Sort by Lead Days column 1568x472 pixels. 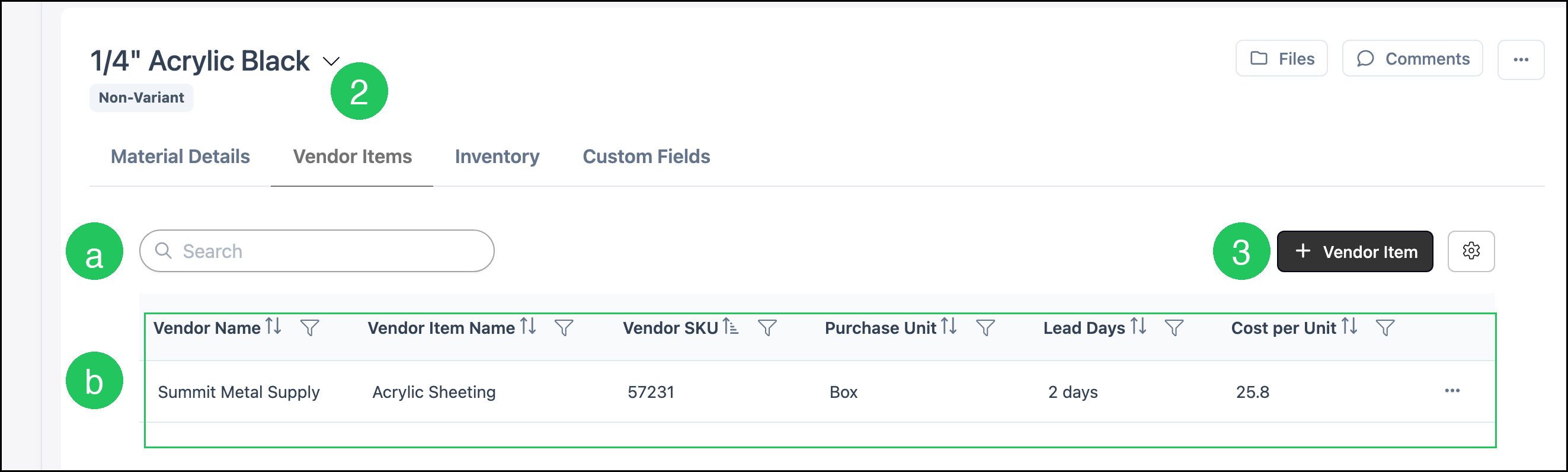pyautogui.click(x=1138, y=327)
